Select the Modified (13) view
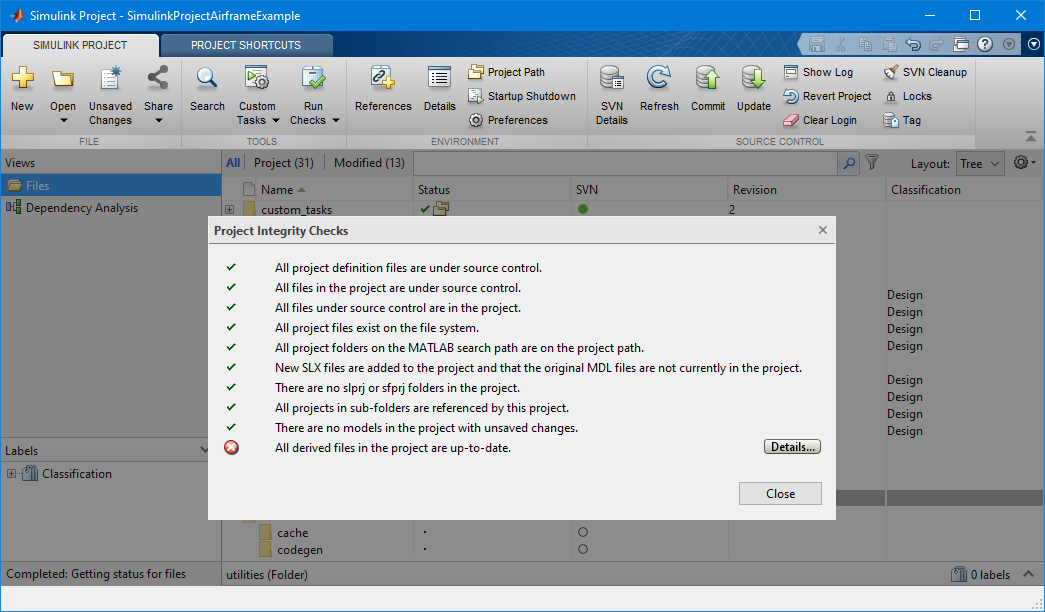 tap(369, 163)
